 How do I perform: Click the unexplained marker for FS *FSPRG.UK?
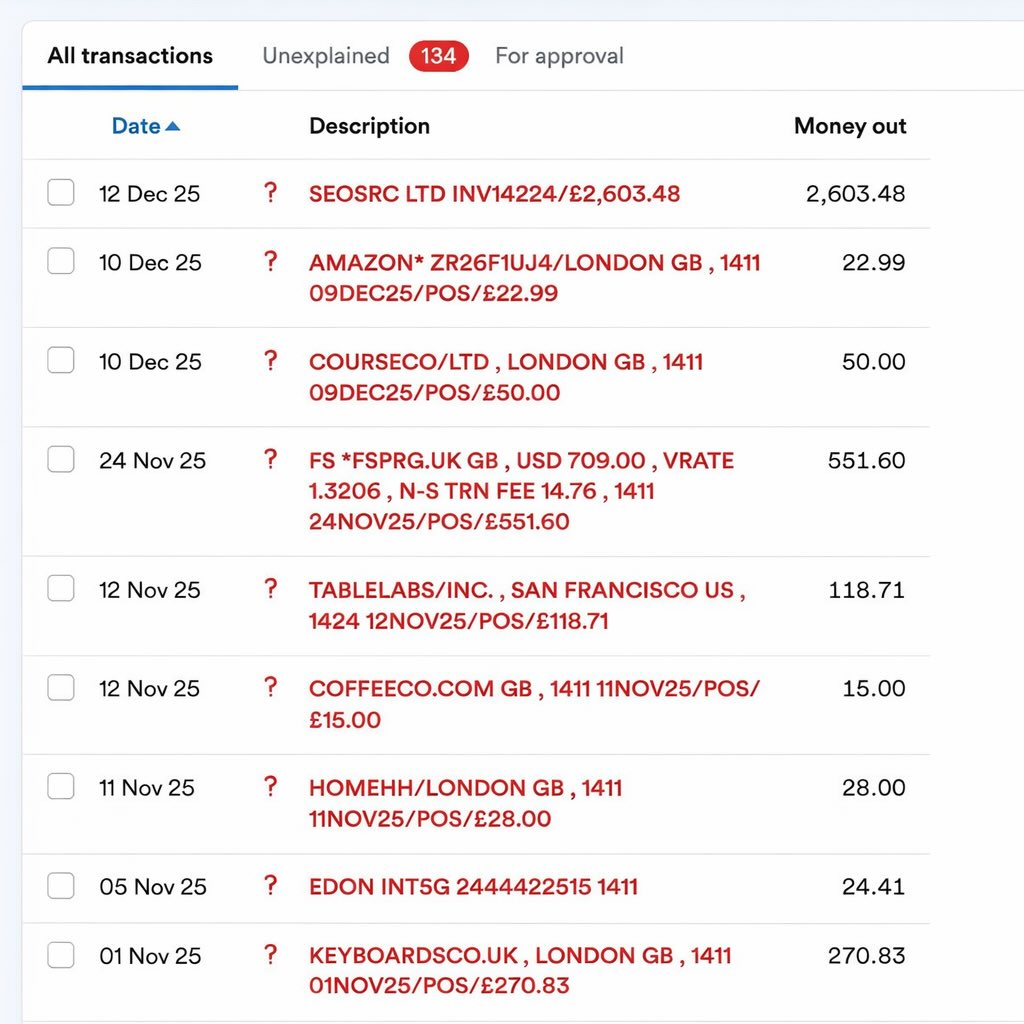click(x=269, y=460)
